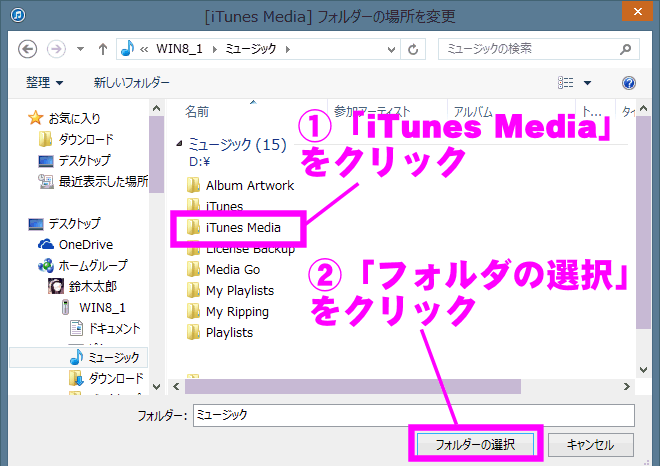The width and height of the screenshot is (660, 466).
Task: Open the view options dropdown
Action: (x=588, y=83)
